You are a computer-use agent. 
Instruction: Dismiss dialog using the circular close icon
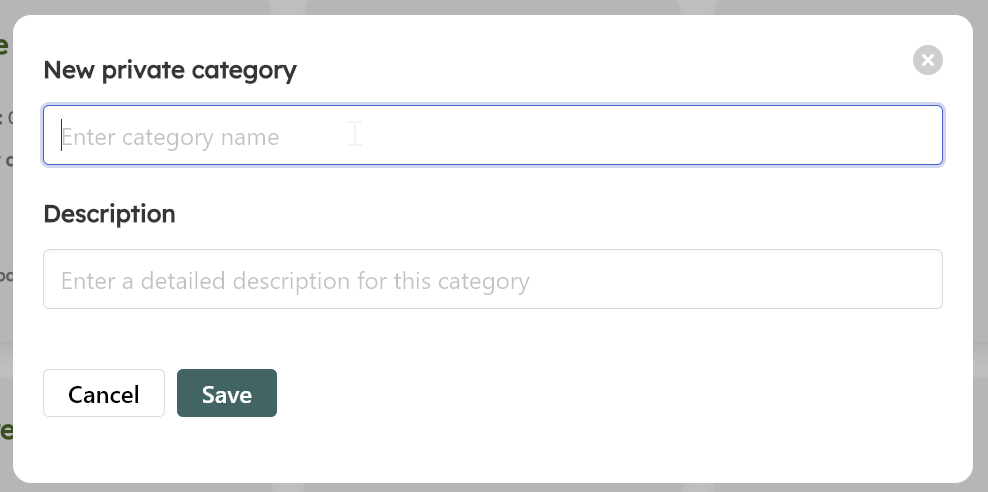928,60
